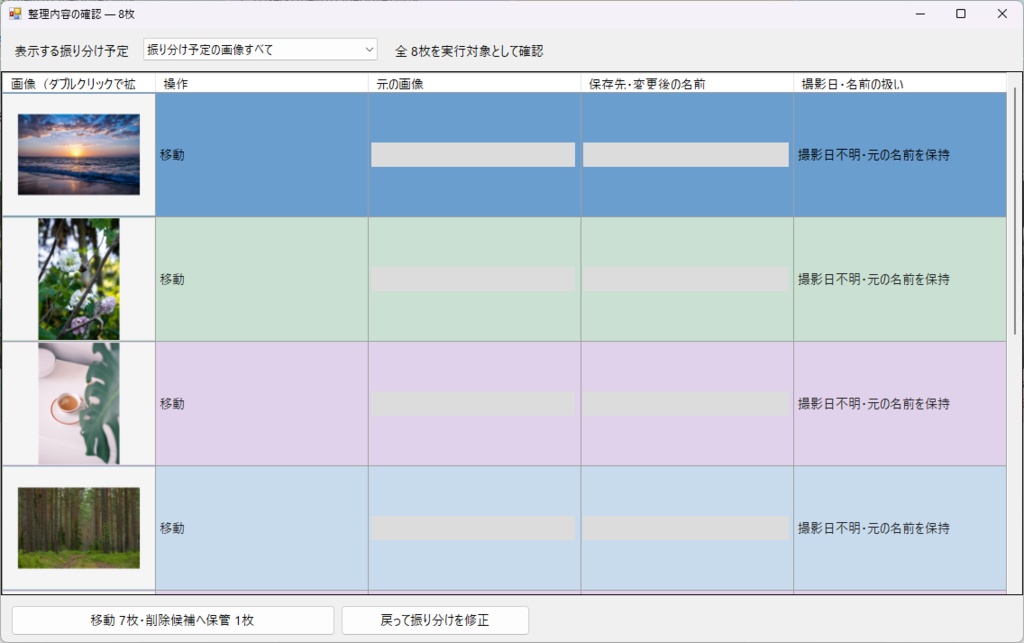Click the 元の画像 cell in forest row
Viewport: 1024px width, 643px height.
pyautogui.click(x=475, y=527)
